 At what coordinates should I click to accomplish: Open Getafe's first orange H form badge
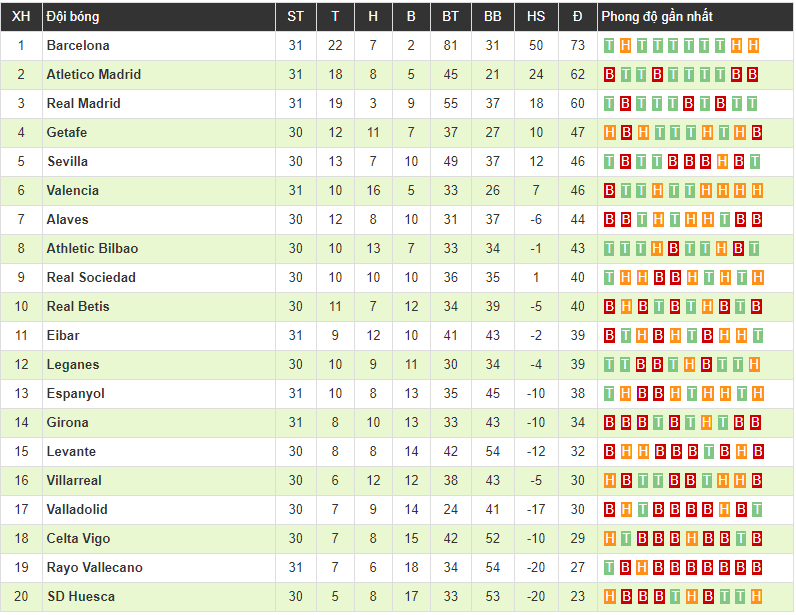click(609, 132)
